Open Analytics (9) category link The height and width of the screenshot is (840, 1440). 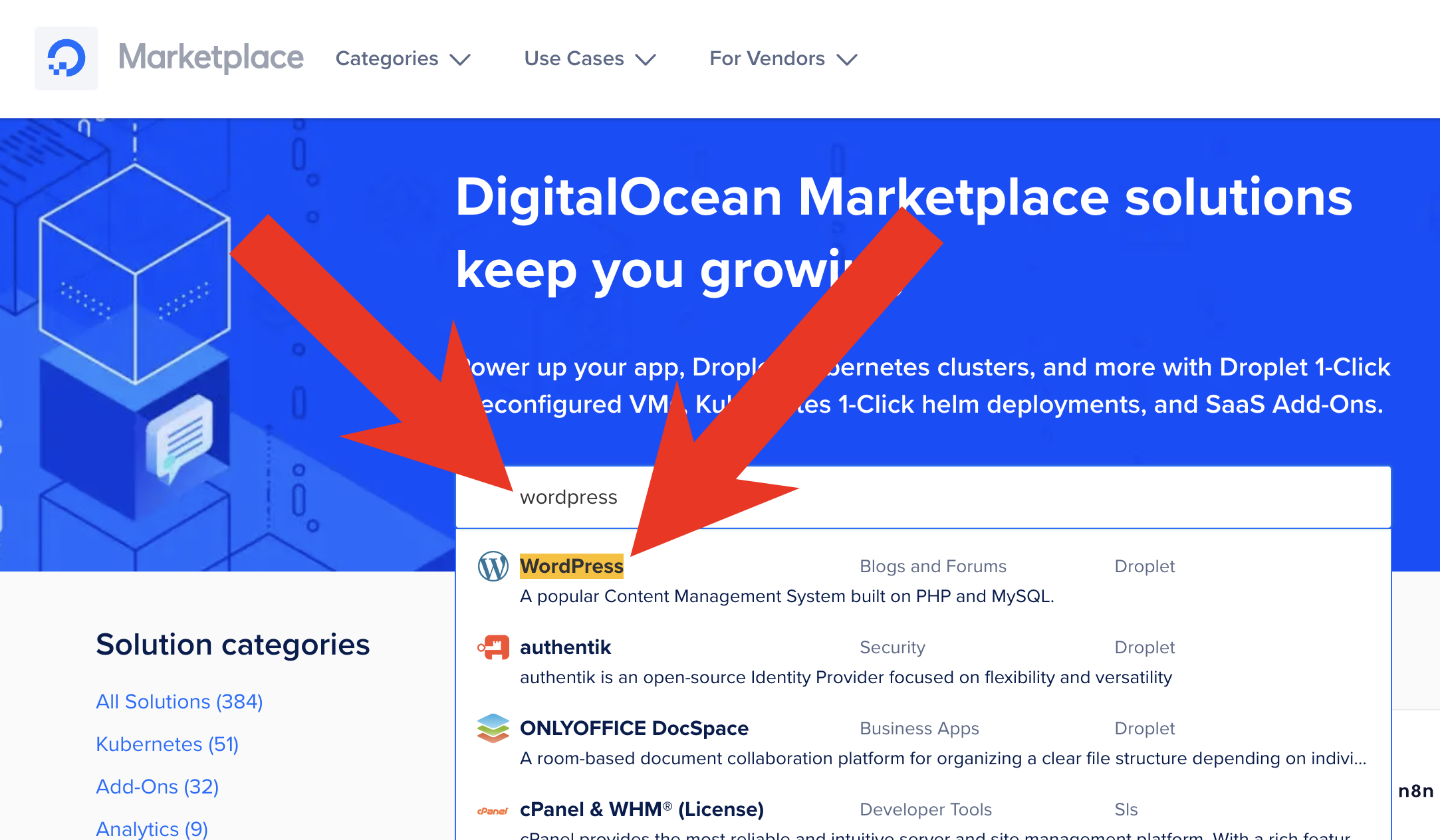(152, 829)
